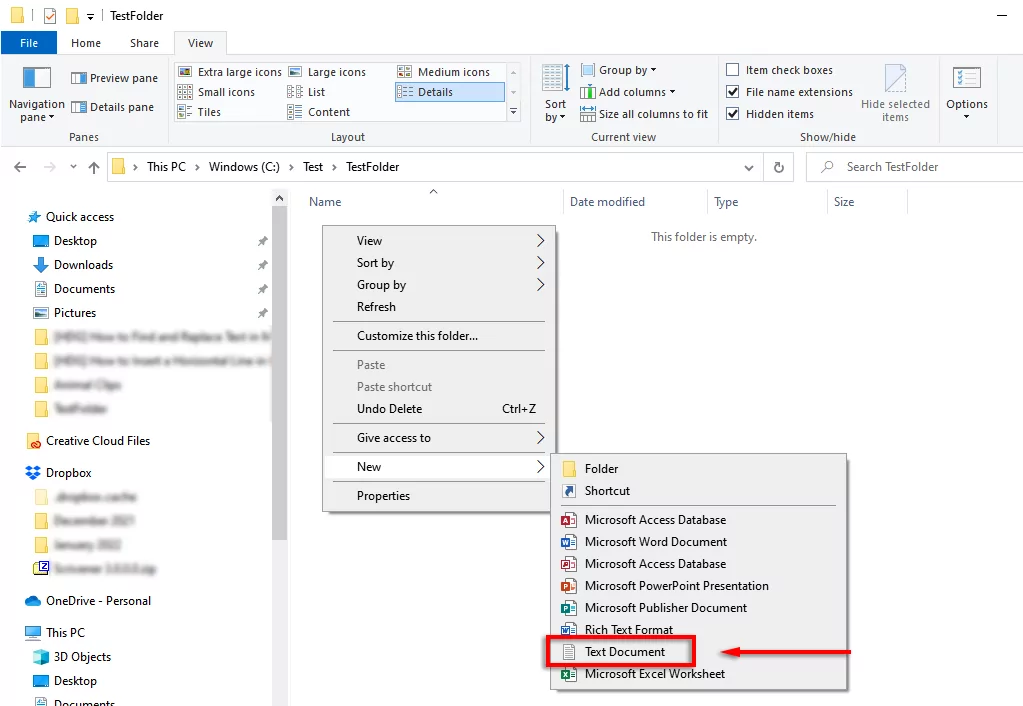Switch layout to Medium icons
The height and width of the screenshot is (706, 1023).
(444, 72)
